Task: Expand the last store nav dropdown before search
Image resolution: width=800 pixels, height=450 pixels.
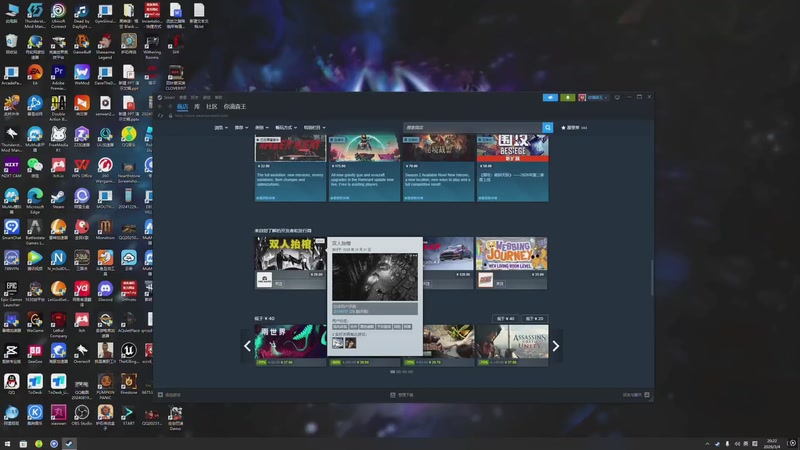Action: coord(314,128)
